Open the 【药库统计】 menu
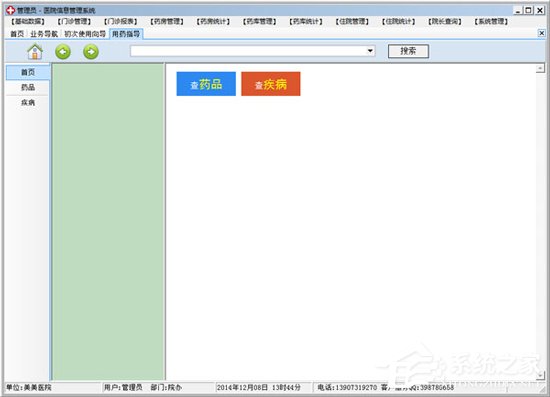 306,22
